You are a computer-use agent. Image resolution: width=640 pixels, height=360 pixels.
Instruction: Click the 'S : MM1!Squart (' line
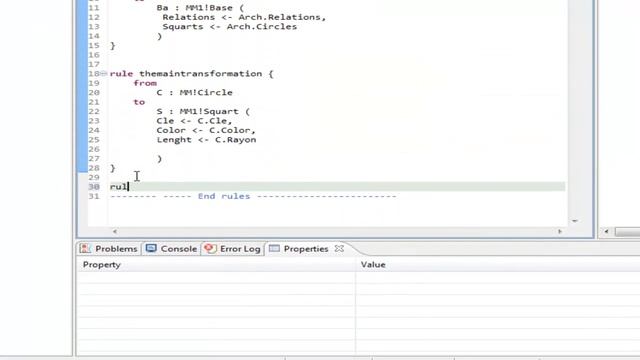click(203, 111)
